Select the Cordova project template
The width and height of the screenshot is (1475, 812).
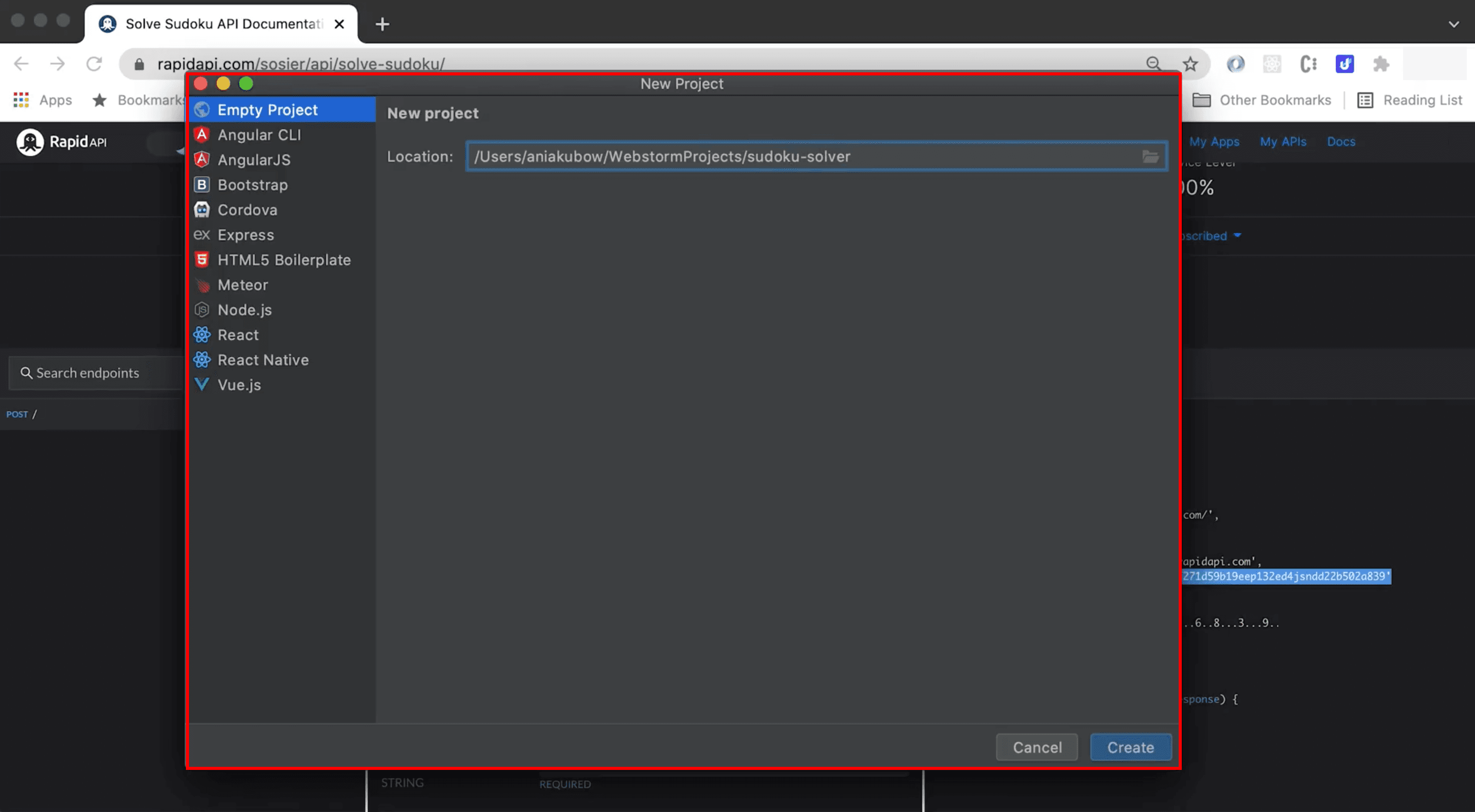point(282,210)
